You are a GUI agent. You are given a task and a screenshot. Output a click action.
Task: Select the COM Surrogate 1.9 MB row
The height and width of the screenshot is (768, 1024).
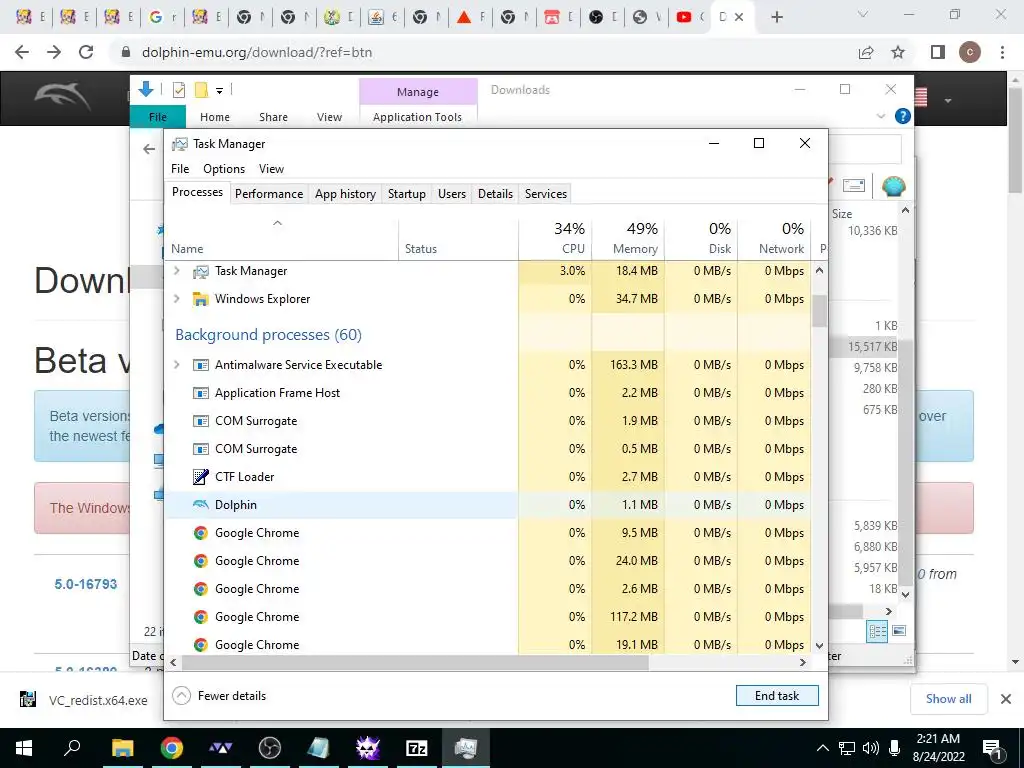coord(488,421)
